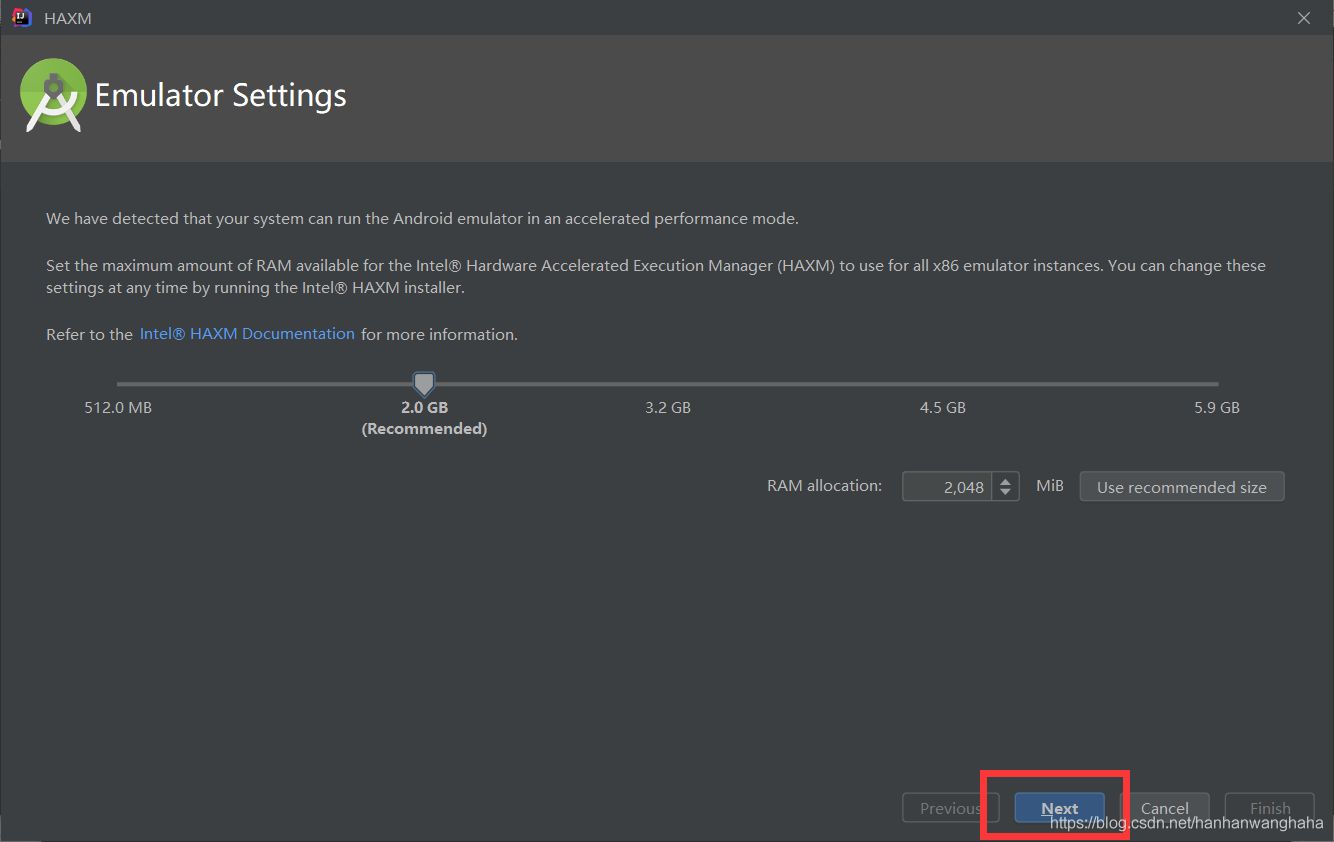Select the 4.5 GB slider mark
1334x842 pixels.
pos(943,408)
